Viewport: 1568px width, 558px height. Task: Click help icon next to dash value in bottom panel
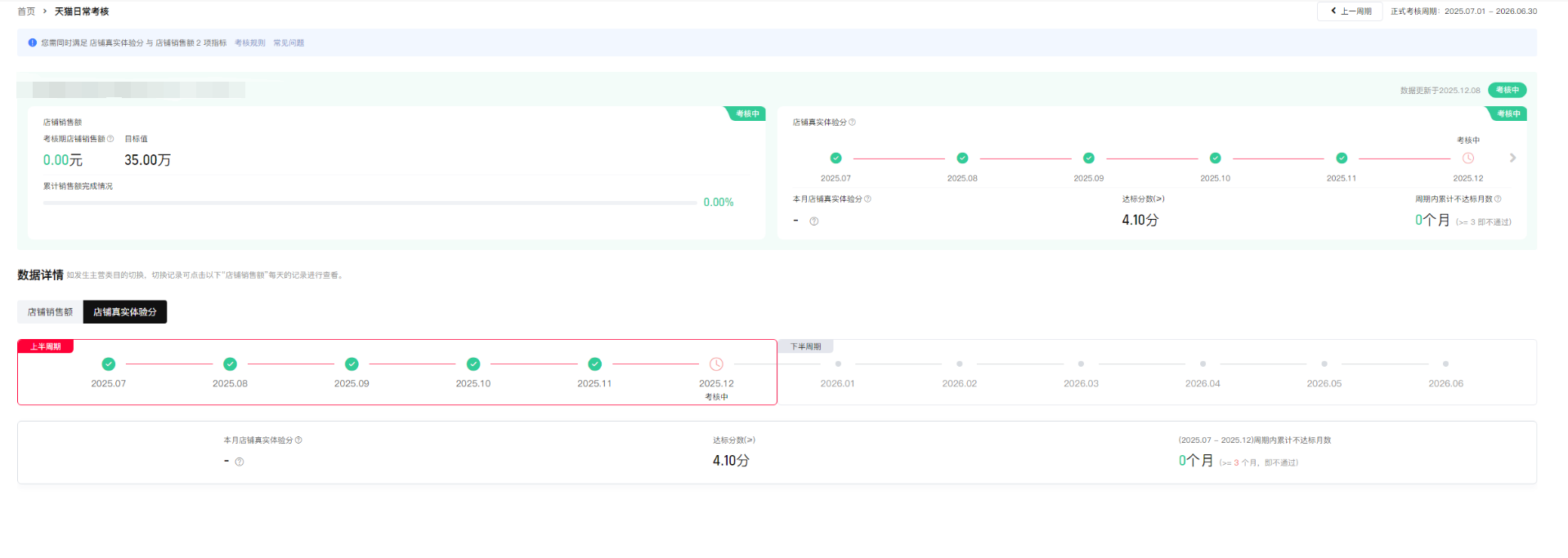pyautogui.click(x=240, y=462)
